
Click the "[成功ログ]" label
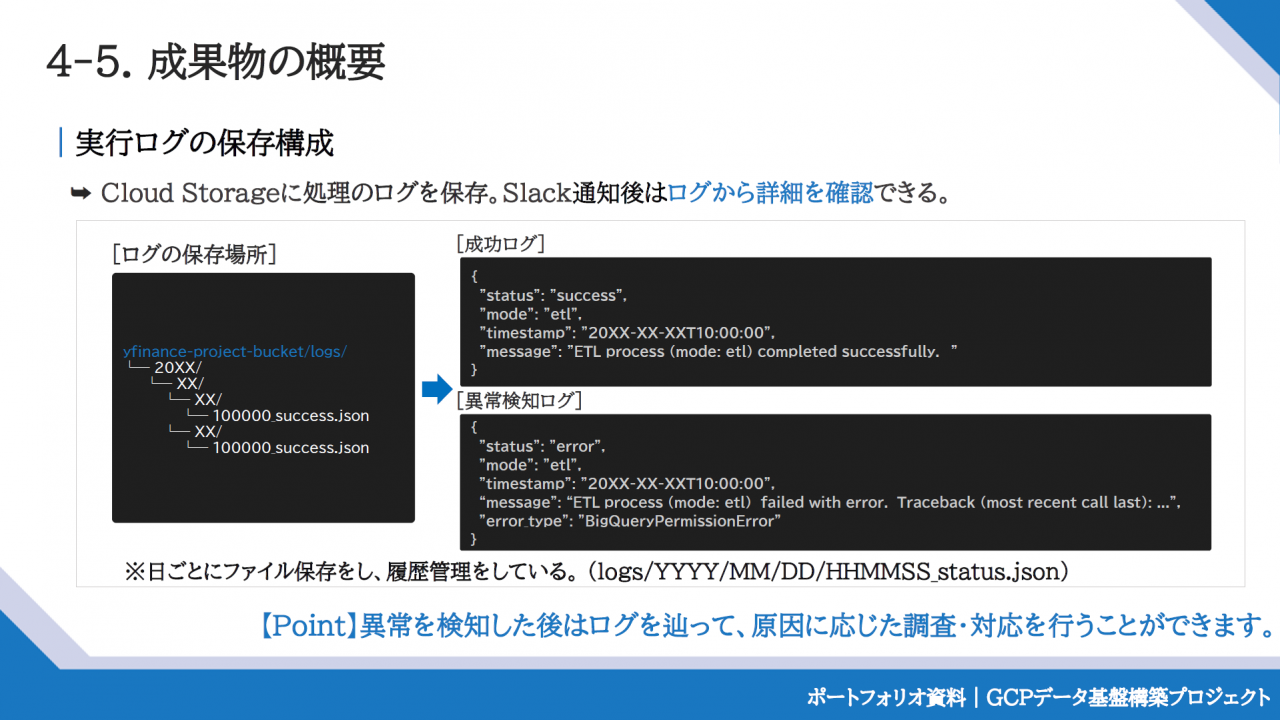click(x=500, y=244)
